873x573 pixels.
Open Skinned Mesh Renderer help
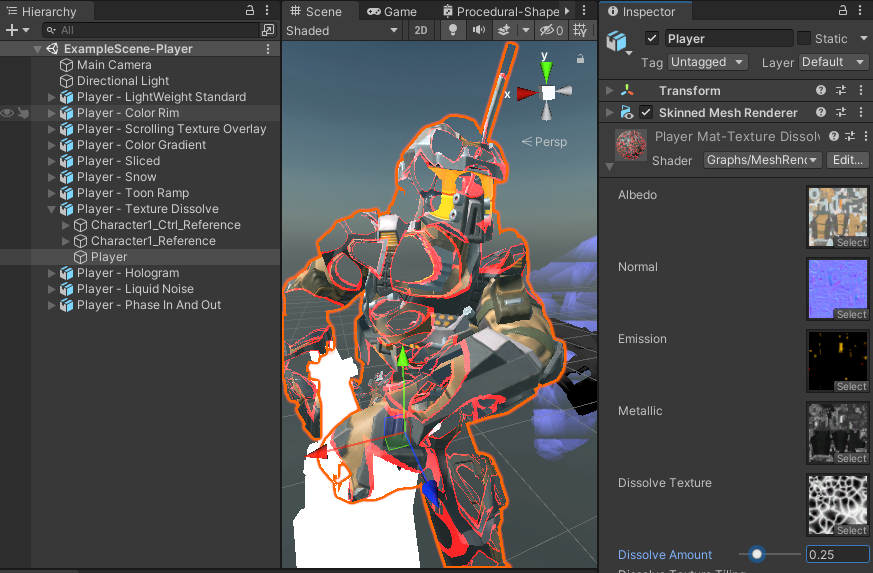[821, 112]
